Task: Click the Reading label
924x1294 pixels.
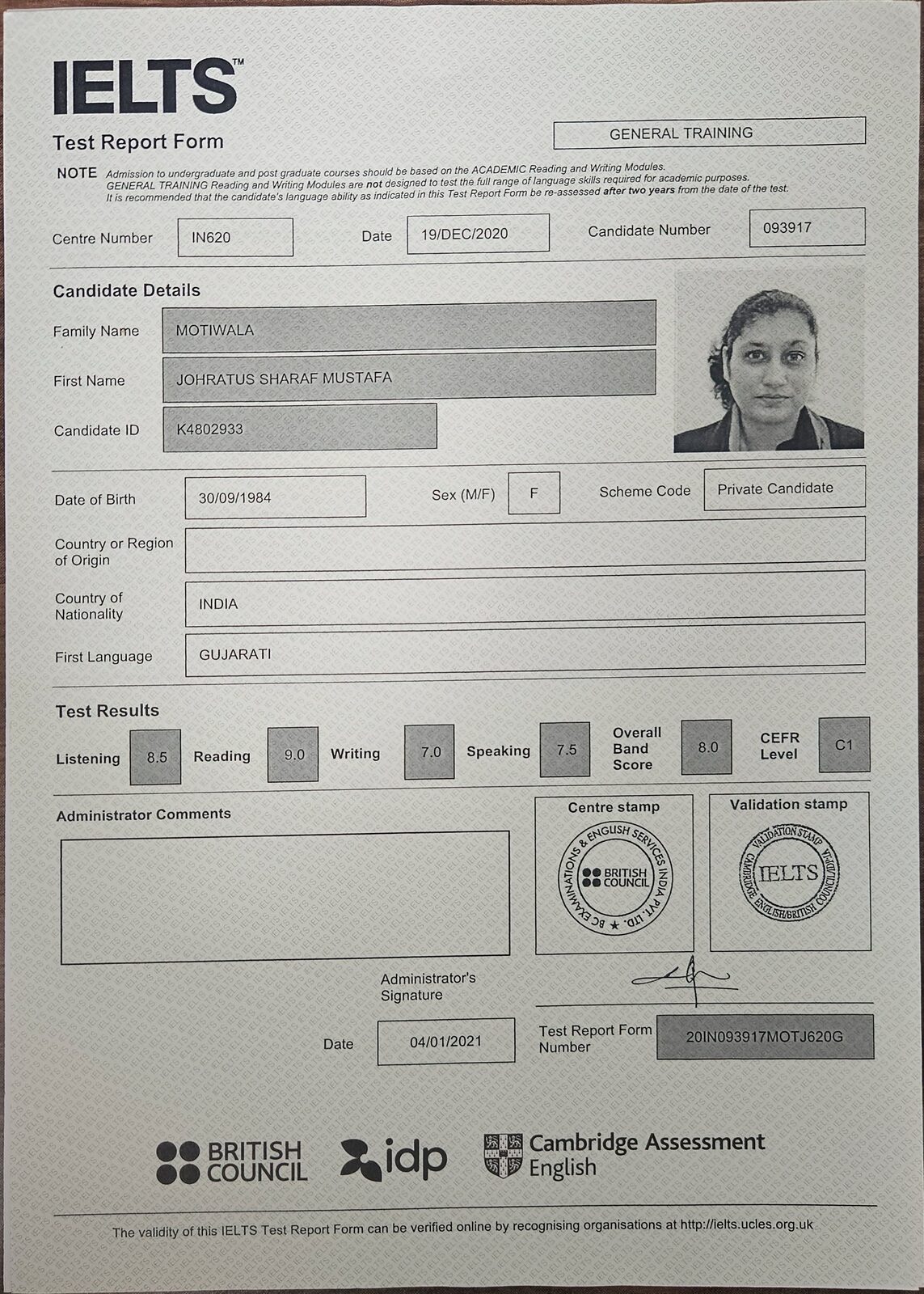Action: coord(222,756)
